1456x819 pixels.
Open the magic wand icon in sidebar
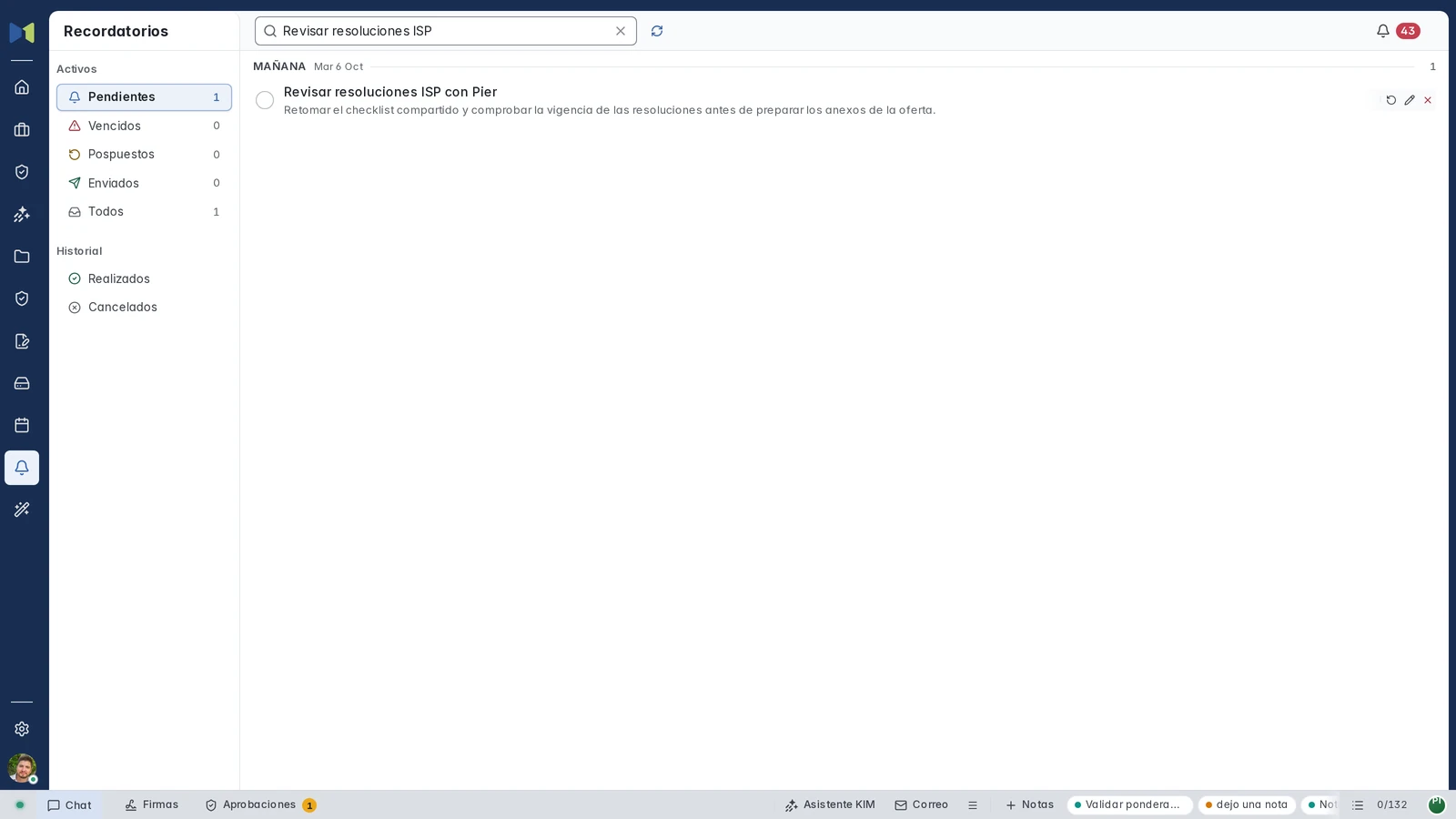(x=22, y=510)
